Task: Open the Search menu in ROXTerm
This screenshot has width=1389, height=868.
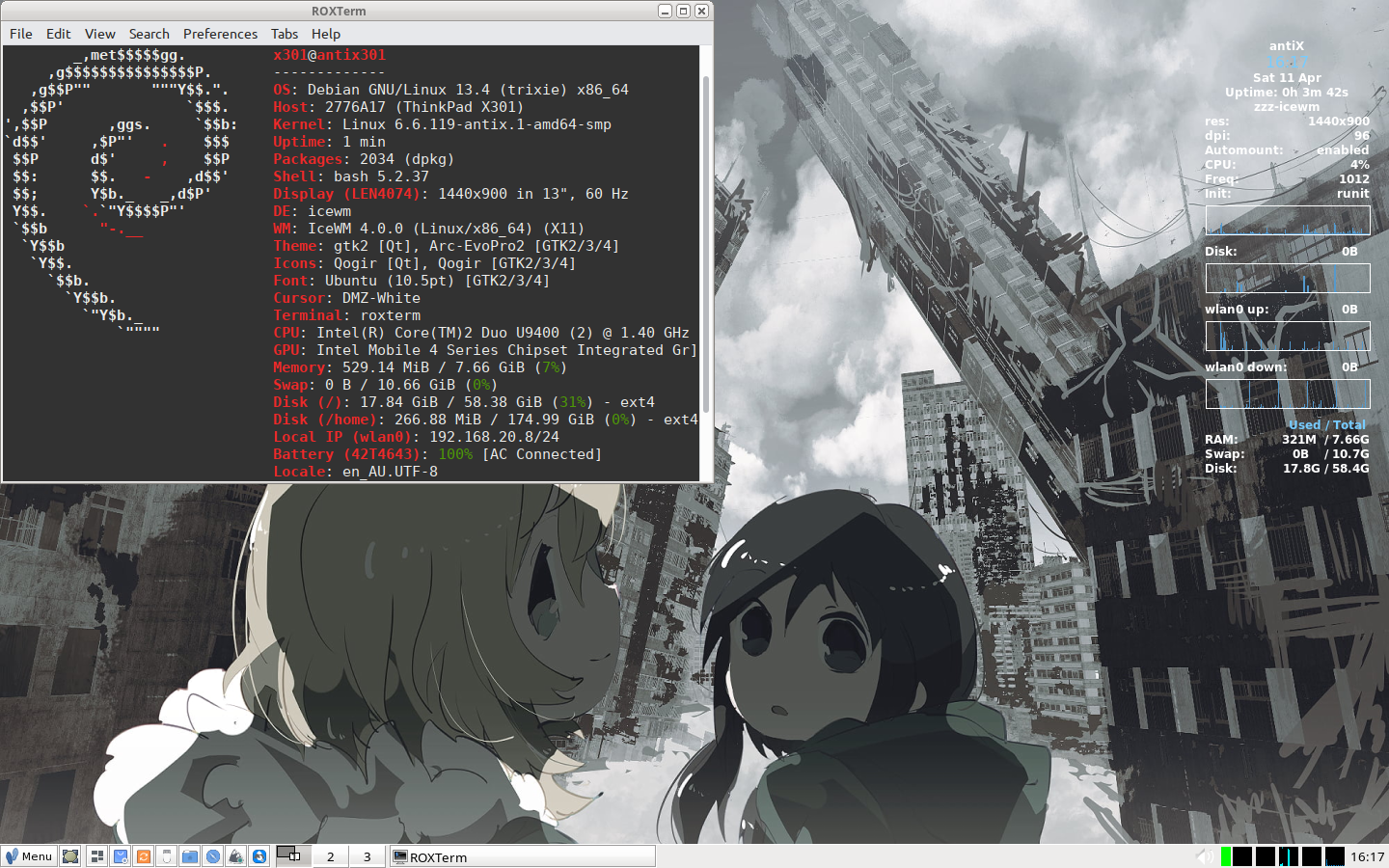Action: 150,34
